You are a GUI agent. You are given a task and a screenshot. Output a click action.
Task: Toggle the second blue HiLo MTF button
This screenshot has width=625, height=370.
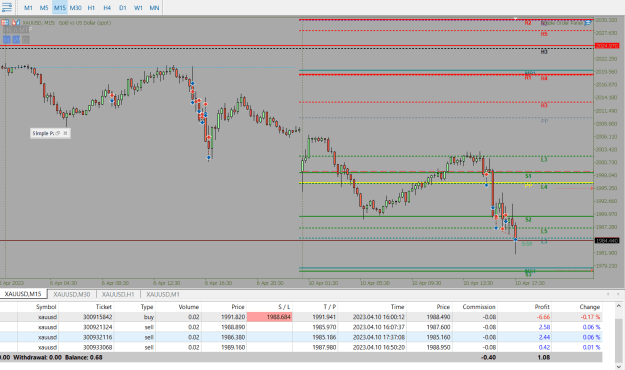16,39
